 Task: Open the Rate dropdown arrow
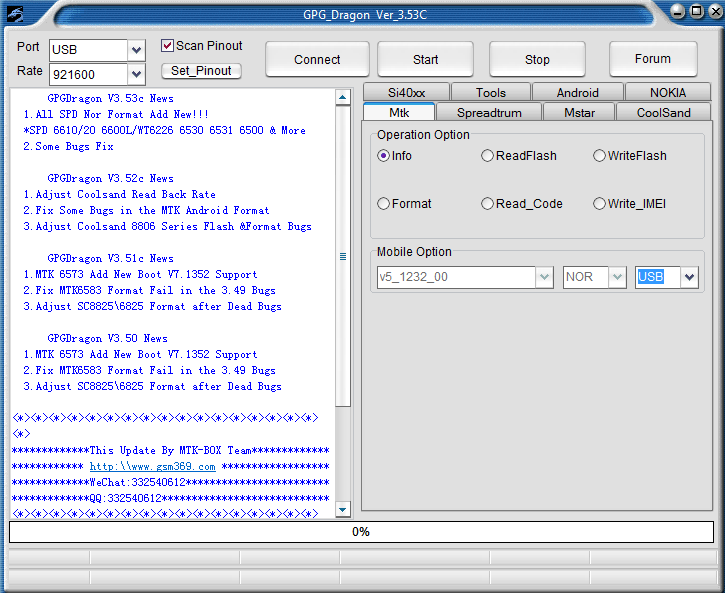pyautogui.click(x=136, y=74)
